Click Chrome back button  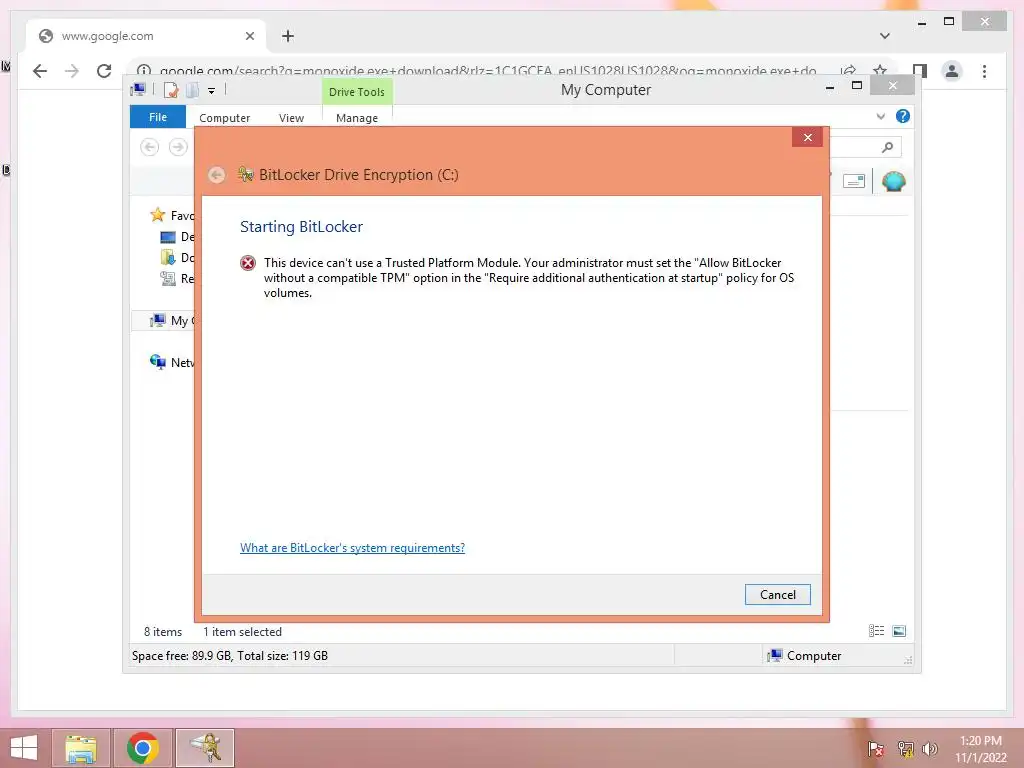click(x=40, y=71)
